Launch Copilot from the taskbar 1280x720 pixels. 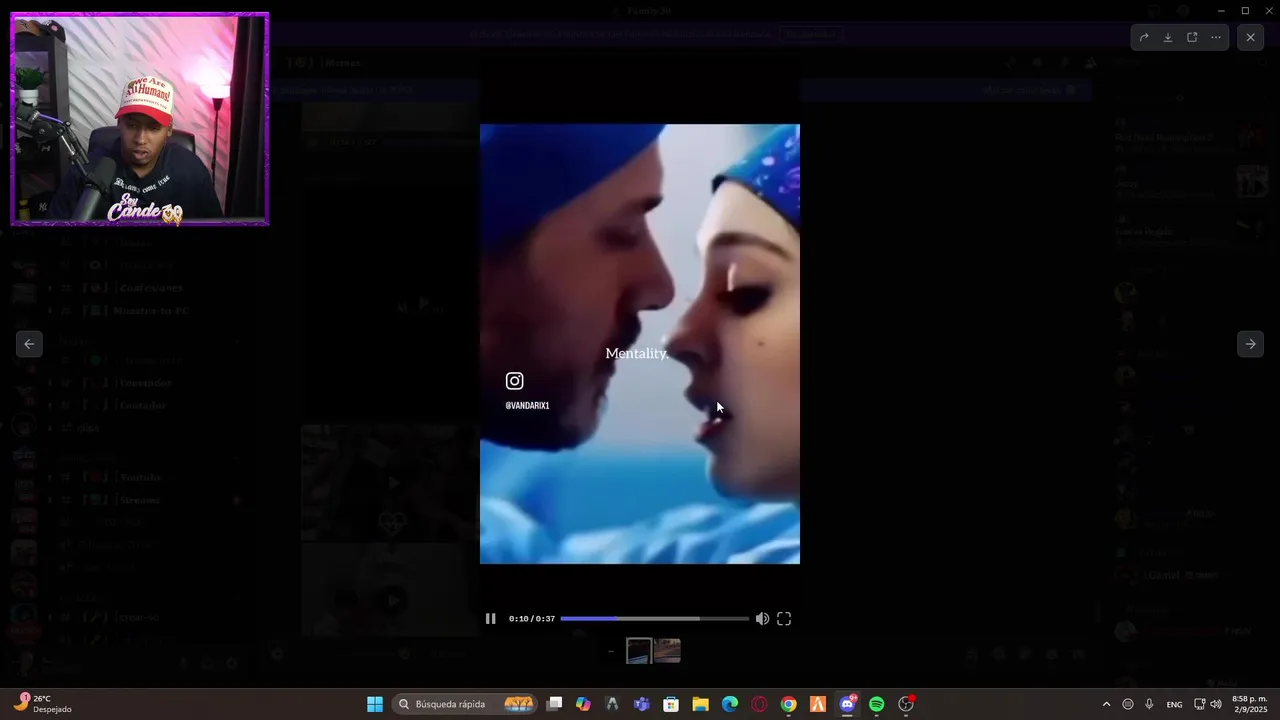(x=583, y=704)
